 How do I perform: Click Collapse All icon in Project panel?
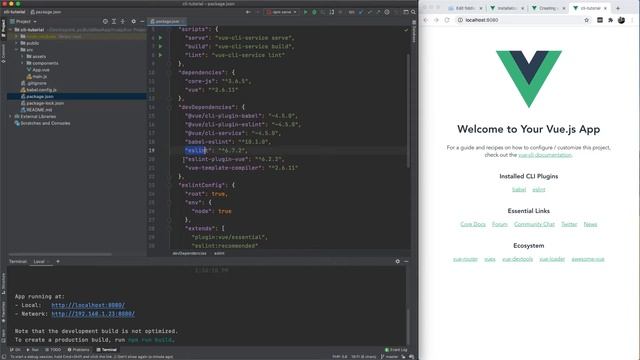[x=122, y=21]
